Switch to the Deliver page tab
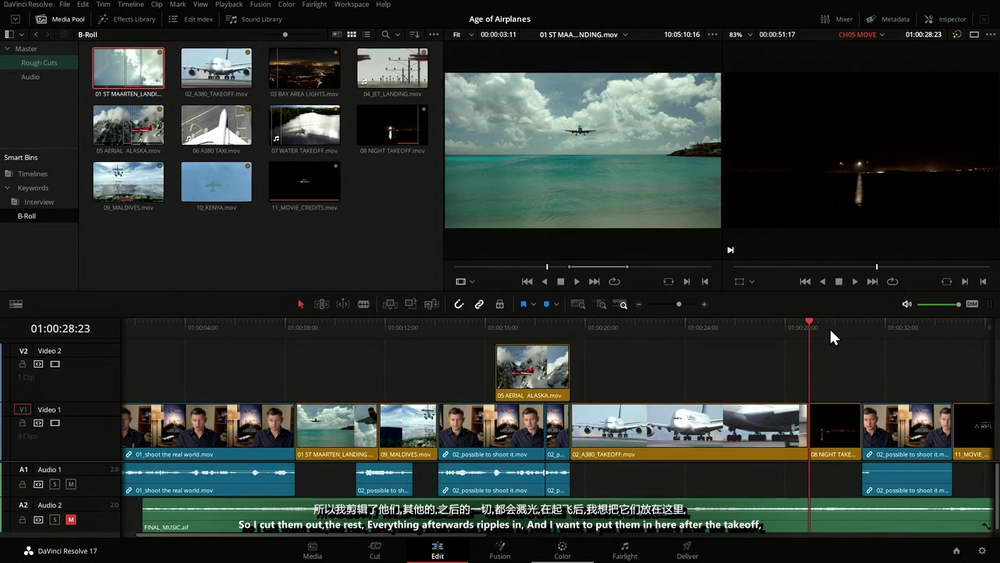 [x=687, y=550]
